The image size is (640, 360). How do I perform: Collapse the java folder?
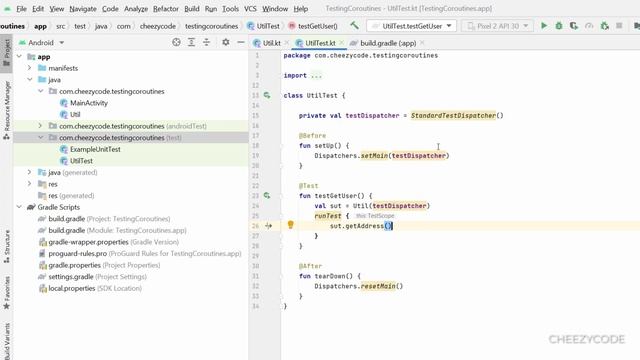pos(29,79)
